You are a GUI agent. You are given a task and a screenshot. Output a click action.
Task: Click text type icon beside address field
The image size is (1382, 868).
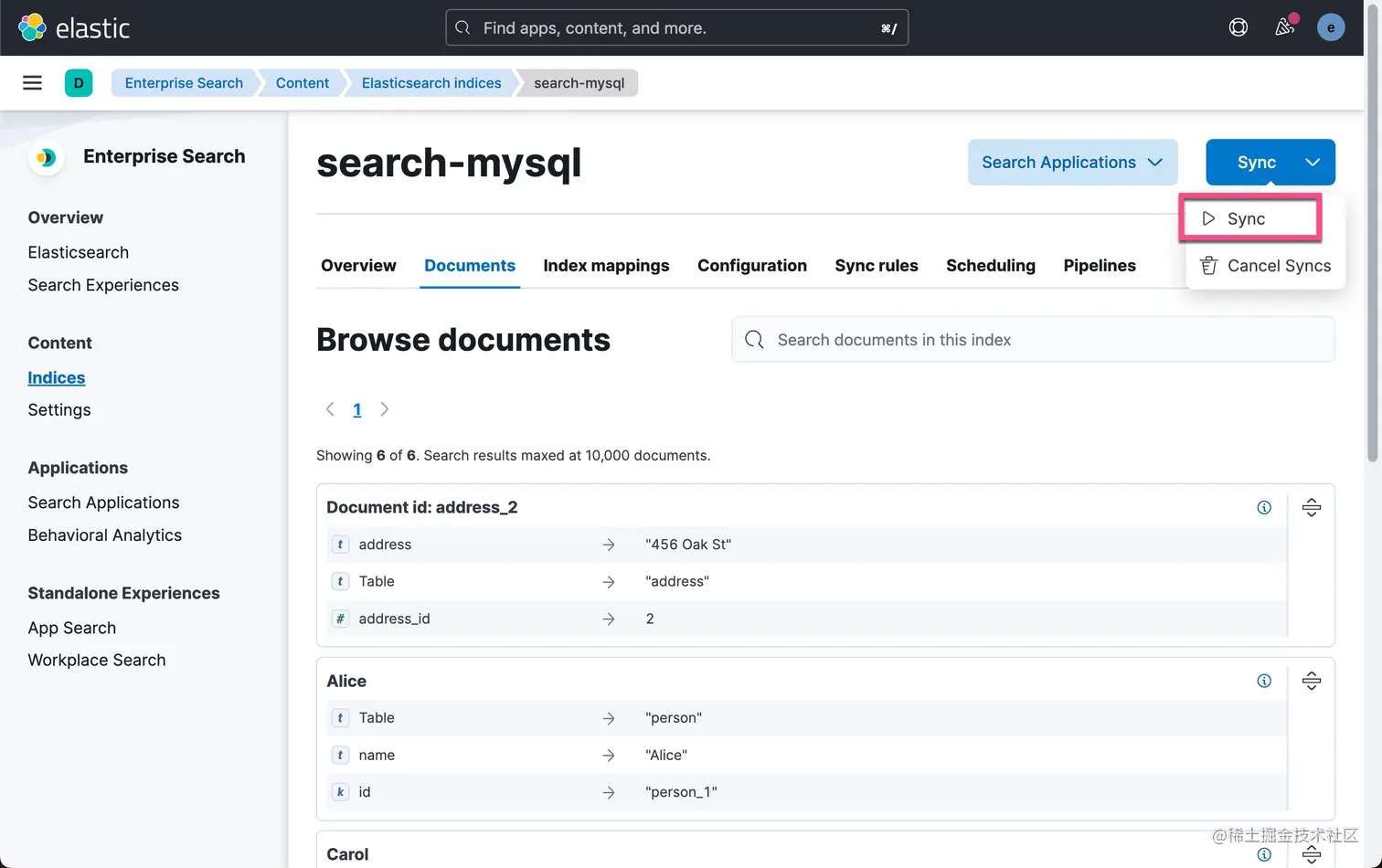[x=340, y=545]
